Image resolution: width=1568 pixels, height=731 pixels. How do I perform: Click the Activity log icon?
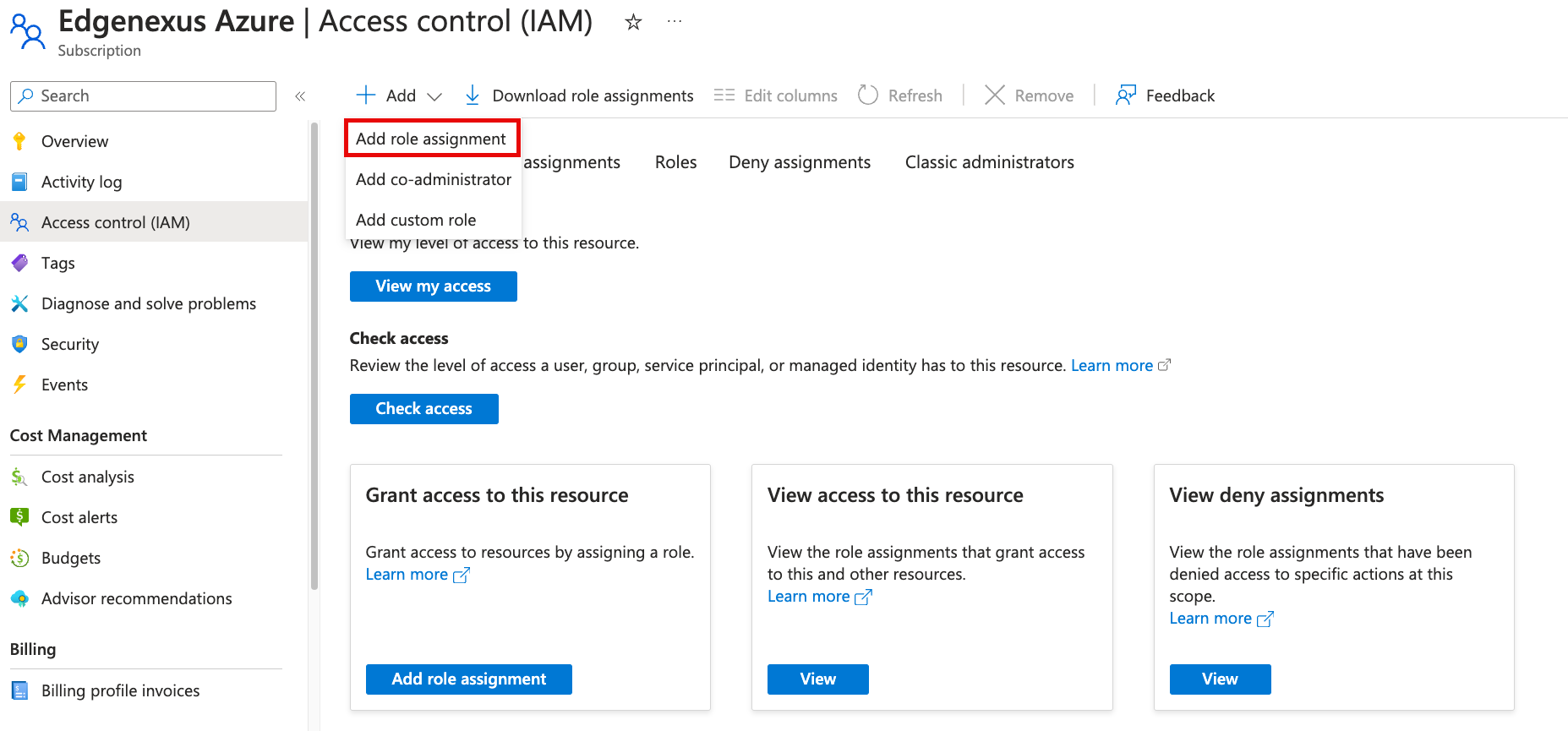point(19,182)
